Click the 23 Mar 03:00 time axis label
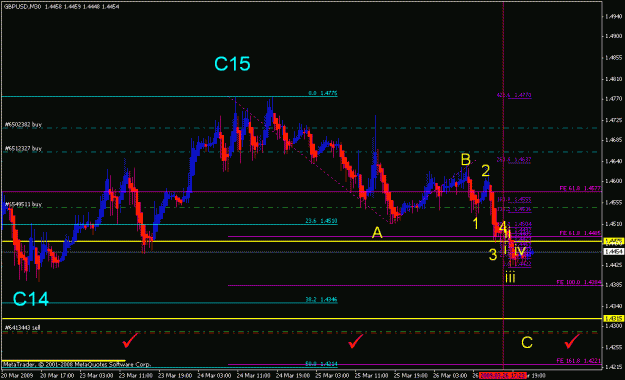The image size is (625, 380). tap(96, 376)
